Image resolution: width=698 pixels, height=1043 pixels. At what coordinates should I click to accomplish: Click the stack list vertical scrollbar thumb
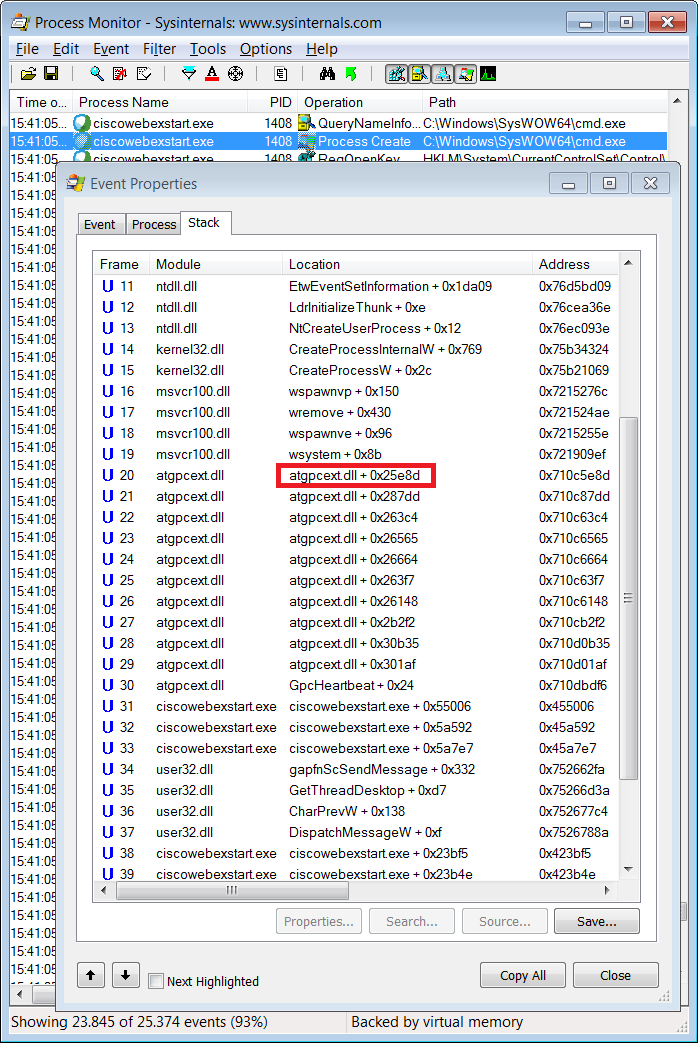pyautogui.click(x=628, y=598)
